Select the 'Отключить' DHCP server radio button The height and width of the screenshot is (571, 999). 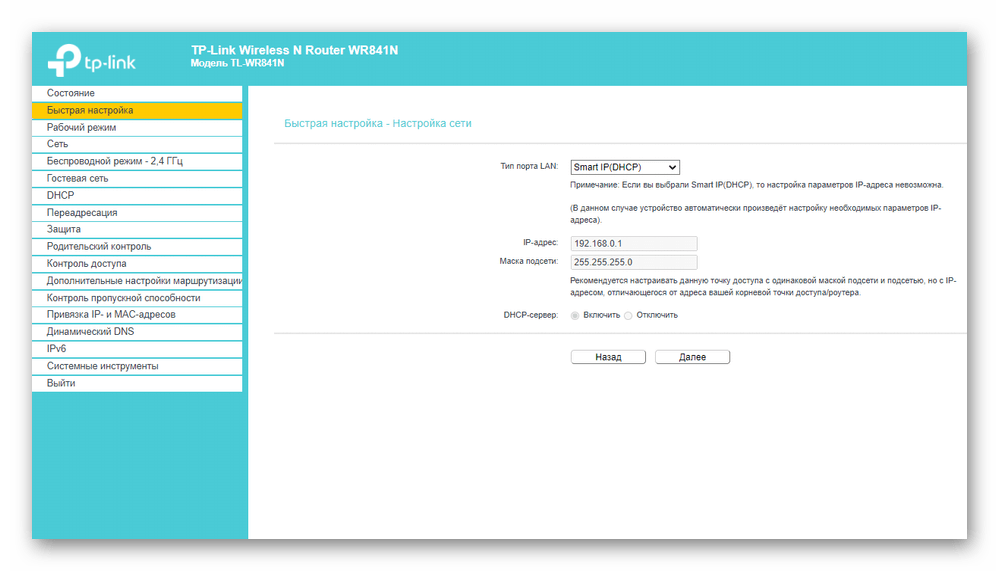(628, 315)
